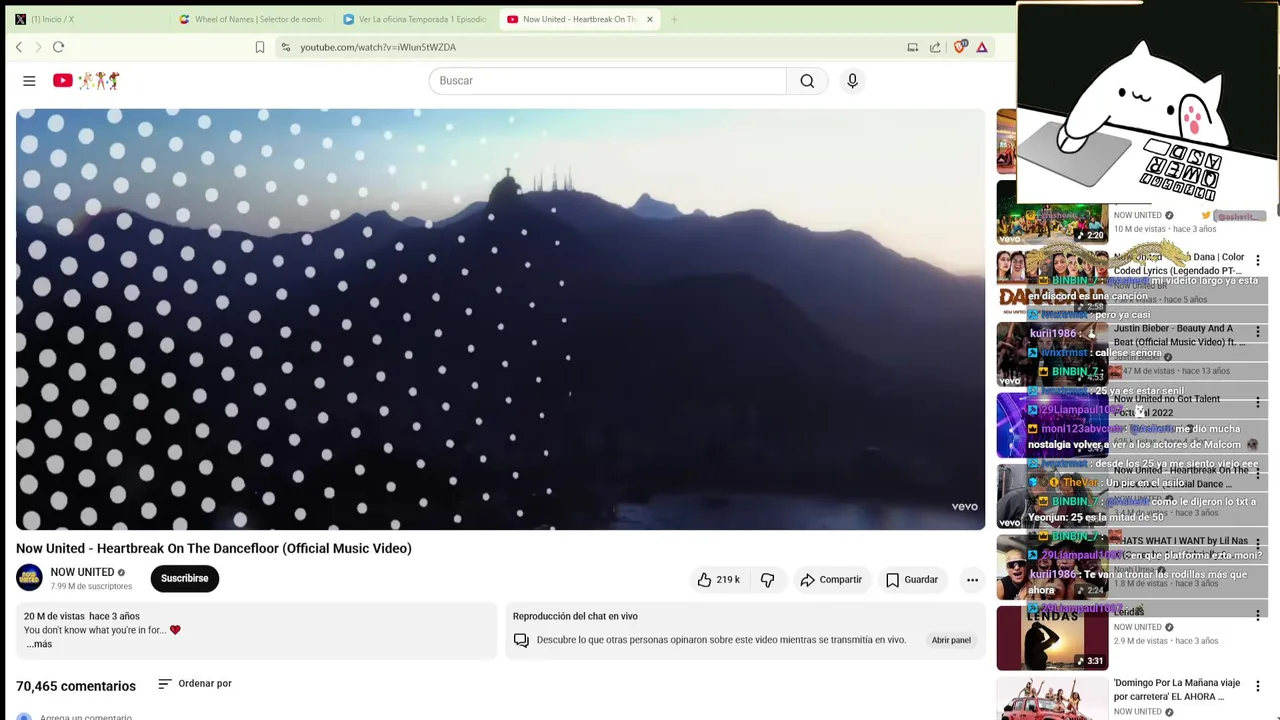Open options for Got Talent Portugal video
Viewport: 1280px width, 720px height.
tap(1258, 403)
